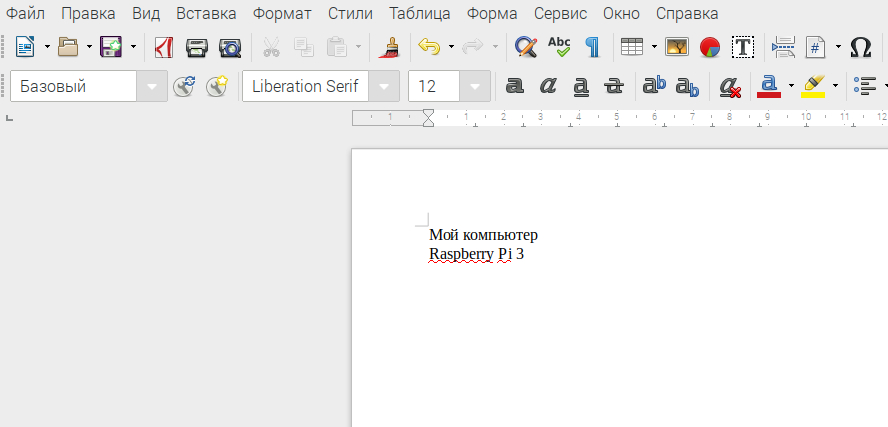Image resolution: width=888 pixels, height=427 pixels.
Task: Update the selected paragraph style
Action: click(x=184, y=86)
